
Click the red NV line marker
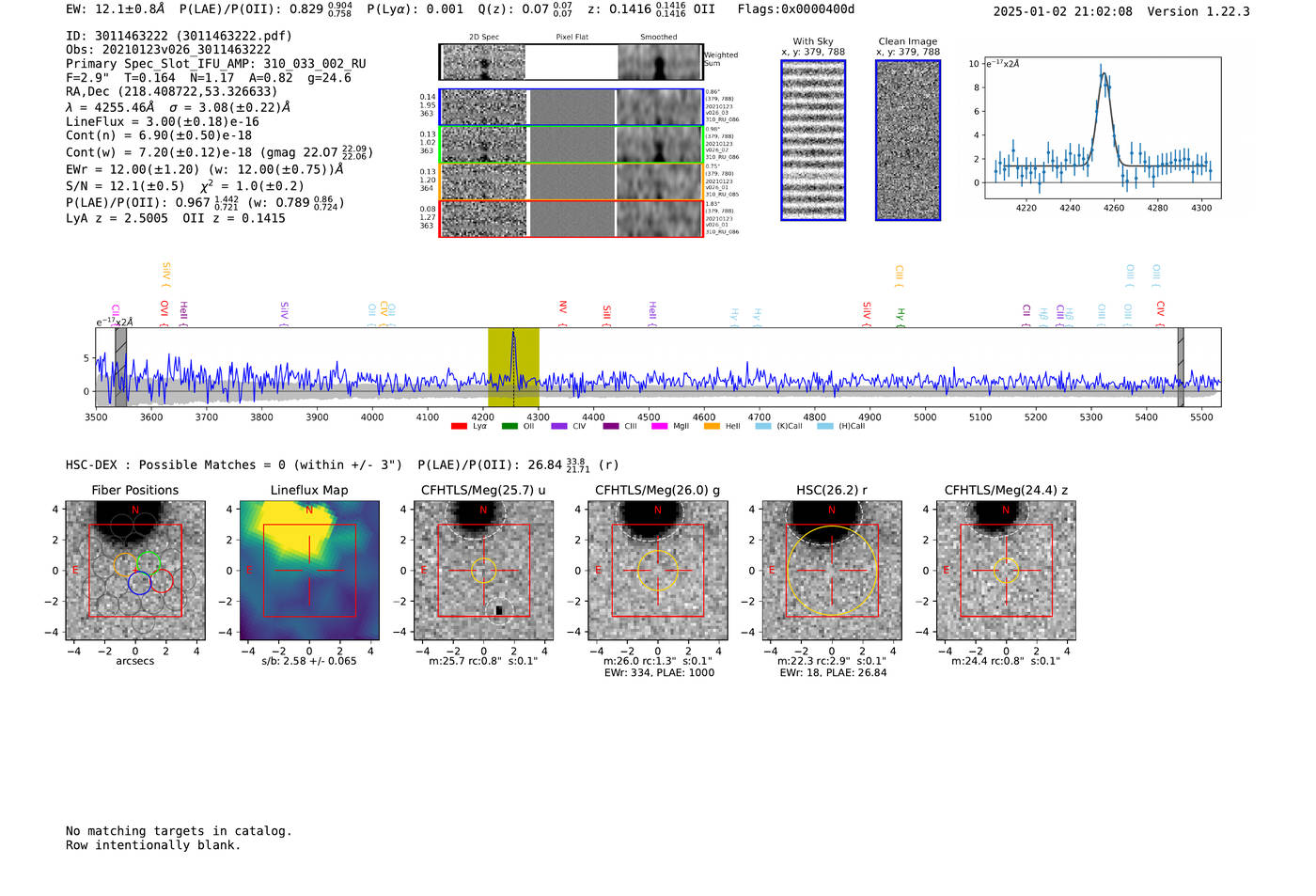coord(562,312)
